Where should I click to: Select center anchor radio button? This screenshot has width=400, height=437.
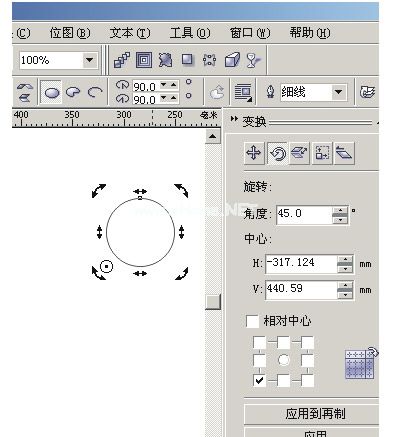[x=284, y=360]
